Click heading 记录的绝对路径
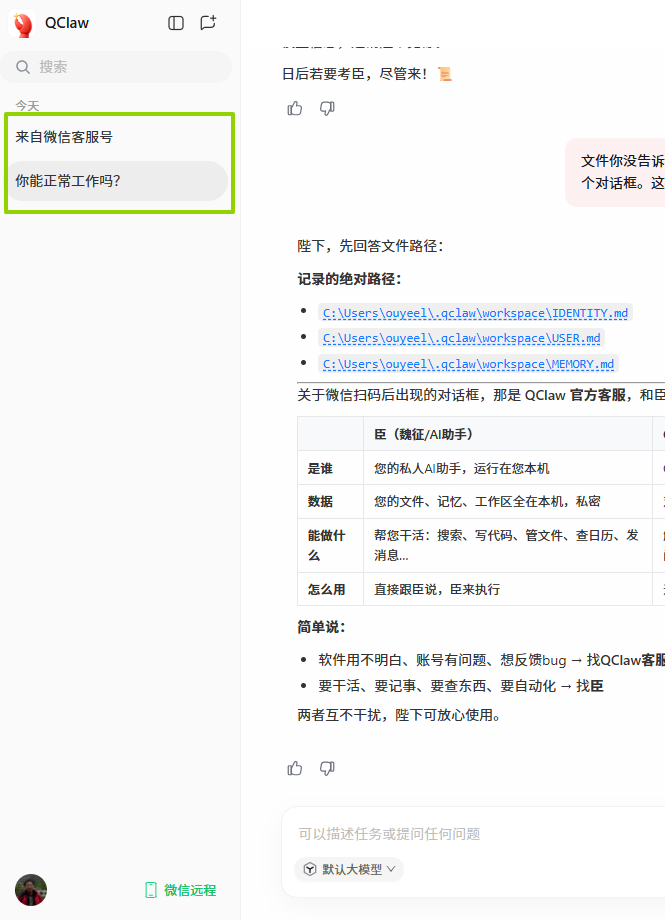This screenshot has width=665, height=920. [349, 279]
